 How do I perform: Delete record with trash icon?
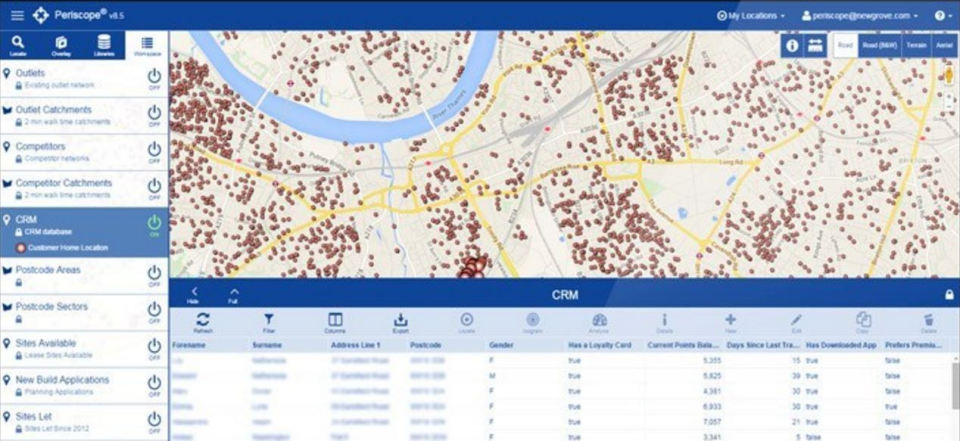(x=929, y=321)
